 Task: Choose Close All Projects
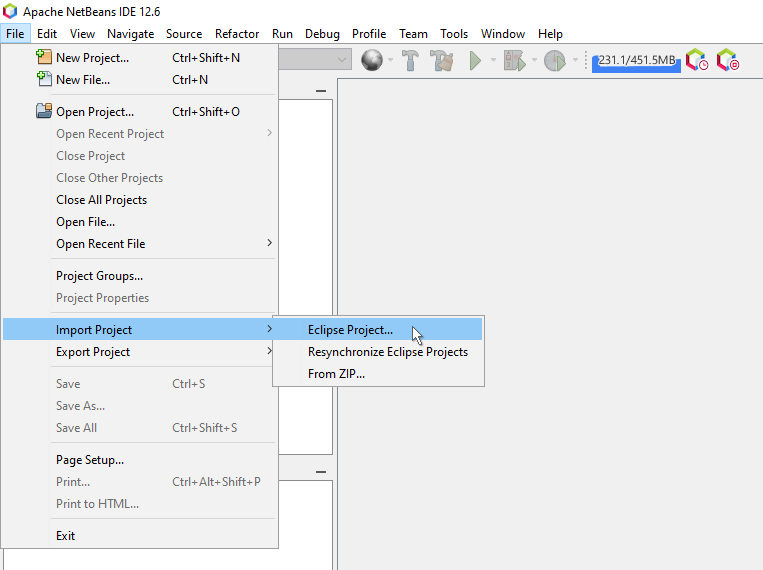140,200
